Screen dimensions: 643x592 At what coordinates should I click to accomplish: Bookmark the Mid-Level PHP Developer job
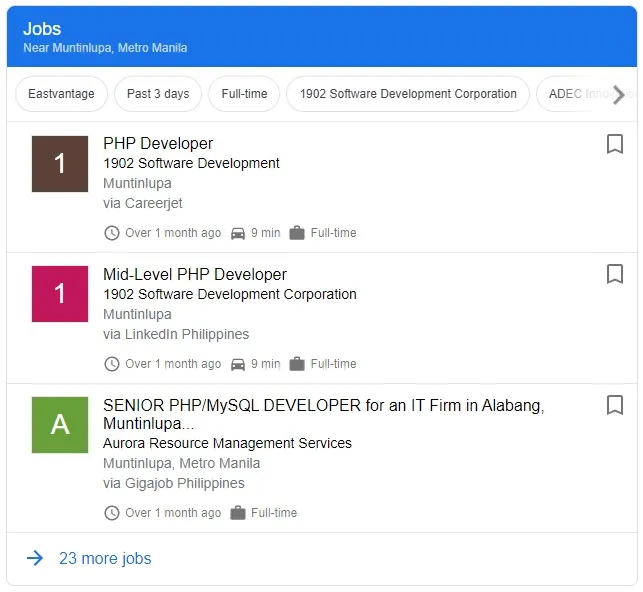click(x=614, y=274)
